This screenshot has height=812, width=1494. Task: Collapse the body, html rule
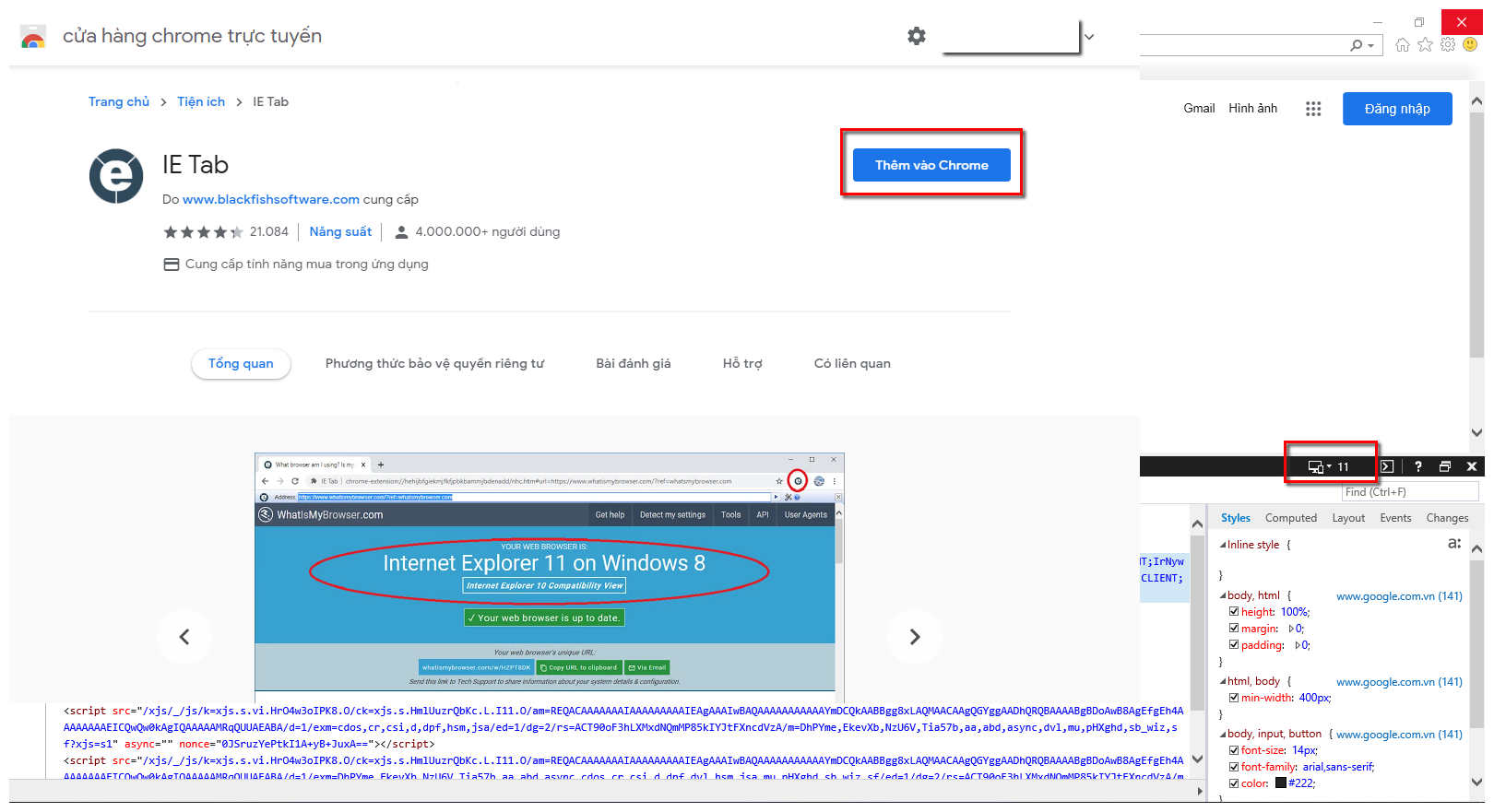1223,595
